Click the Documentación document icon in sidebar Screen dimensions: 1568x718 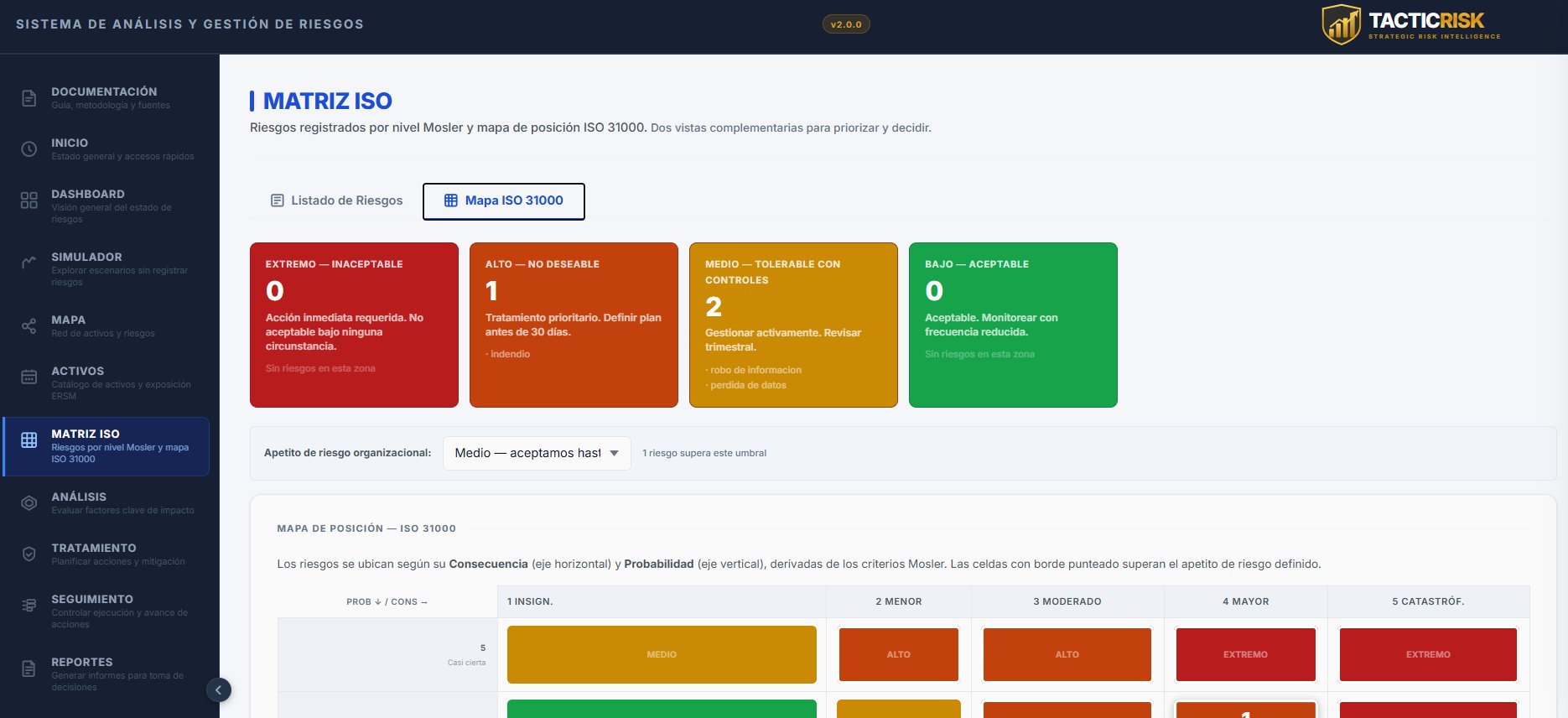29,98
